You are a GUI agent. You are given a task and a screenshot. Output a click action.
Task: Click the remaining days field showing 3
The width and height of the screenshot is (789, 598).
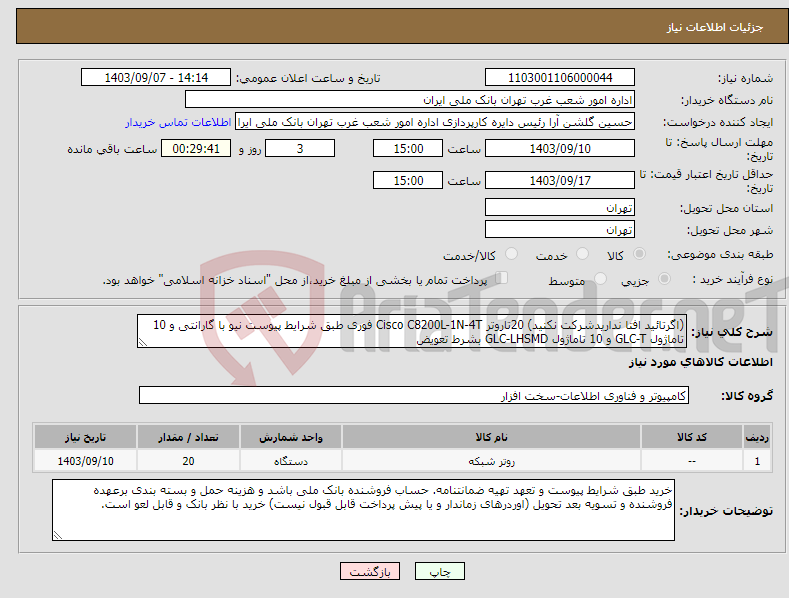[300, 148]
